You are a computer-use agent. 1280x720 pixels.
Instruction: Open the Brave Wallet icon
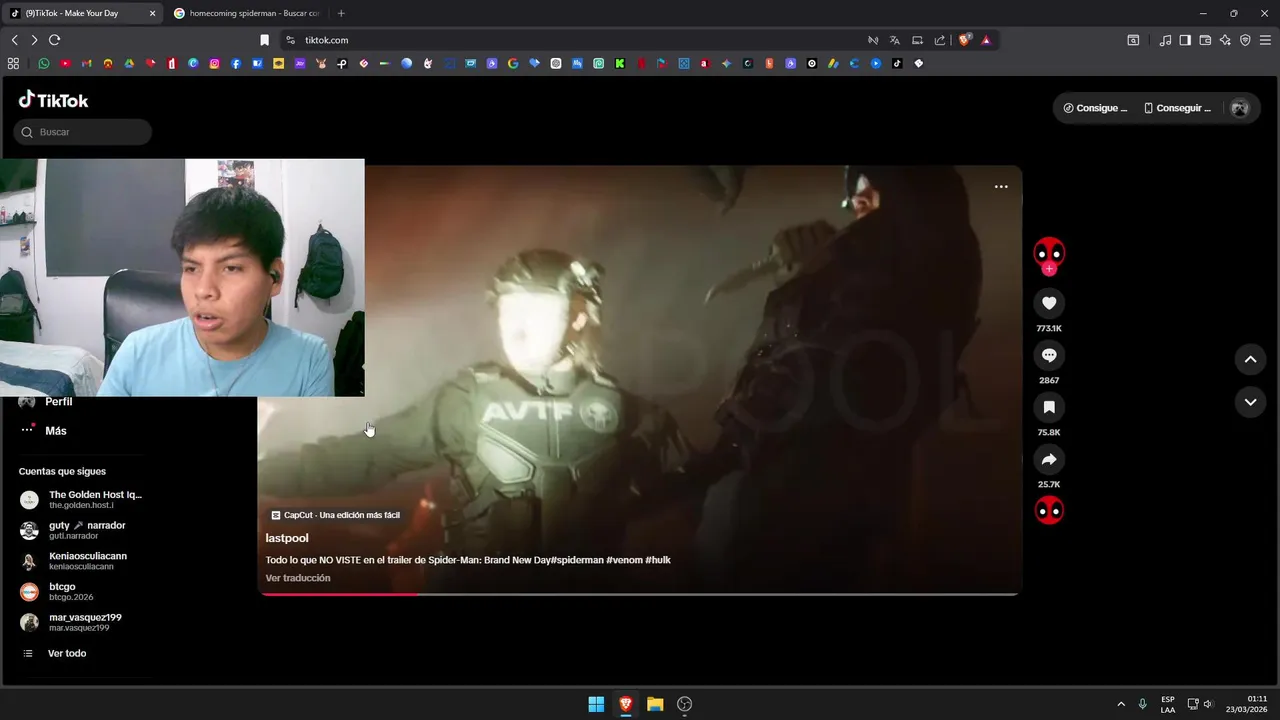coord(1205,40)
